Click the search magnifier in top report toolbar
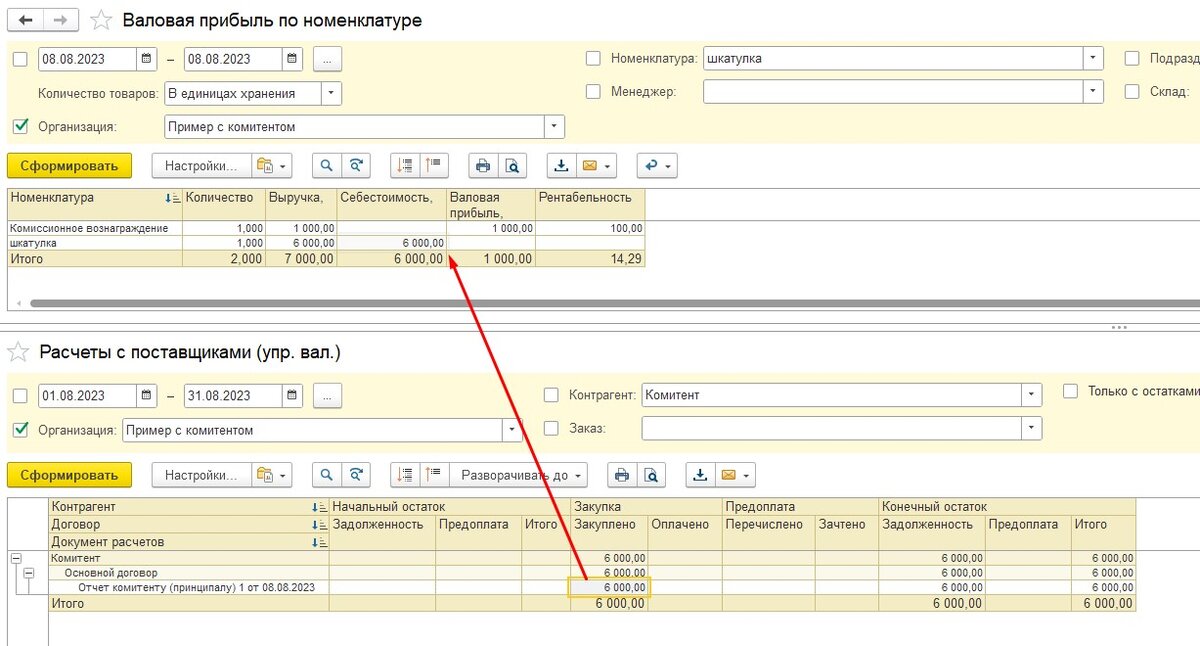1200x646 pixels. coord(327,166)
